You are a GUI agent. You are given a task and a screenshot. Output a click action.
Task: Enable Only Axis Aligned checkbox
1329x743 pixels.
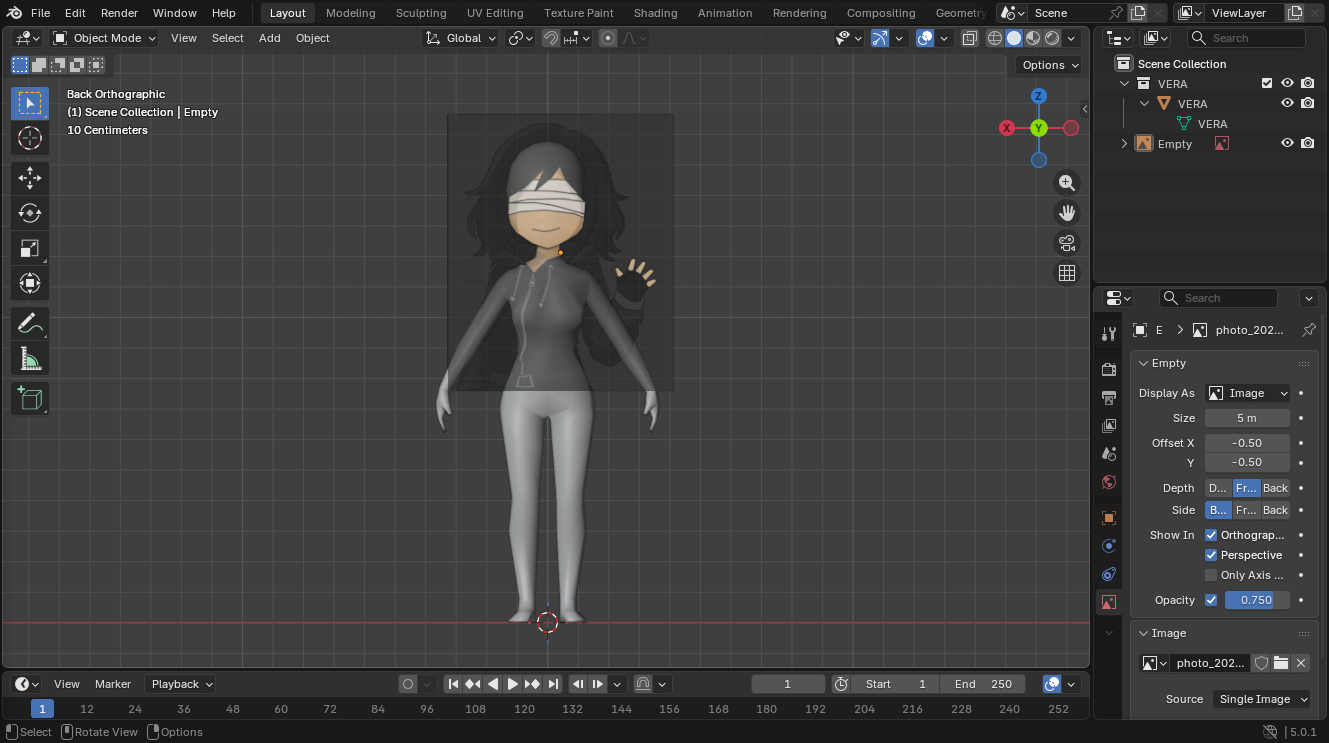tap(1211, 575)
